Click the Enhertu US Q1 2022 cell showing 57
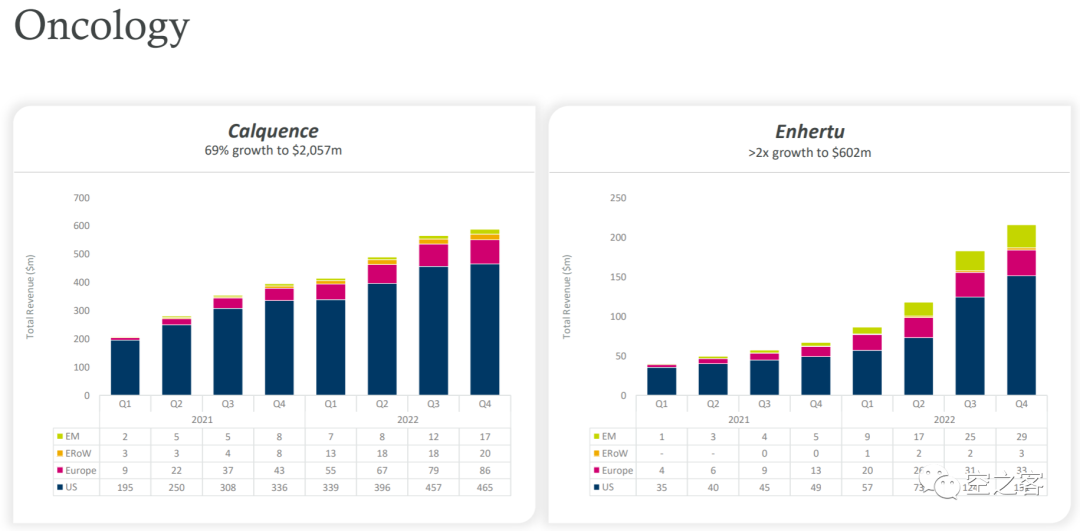Viewport: 1080px width, 531px height. pos(867,488)
